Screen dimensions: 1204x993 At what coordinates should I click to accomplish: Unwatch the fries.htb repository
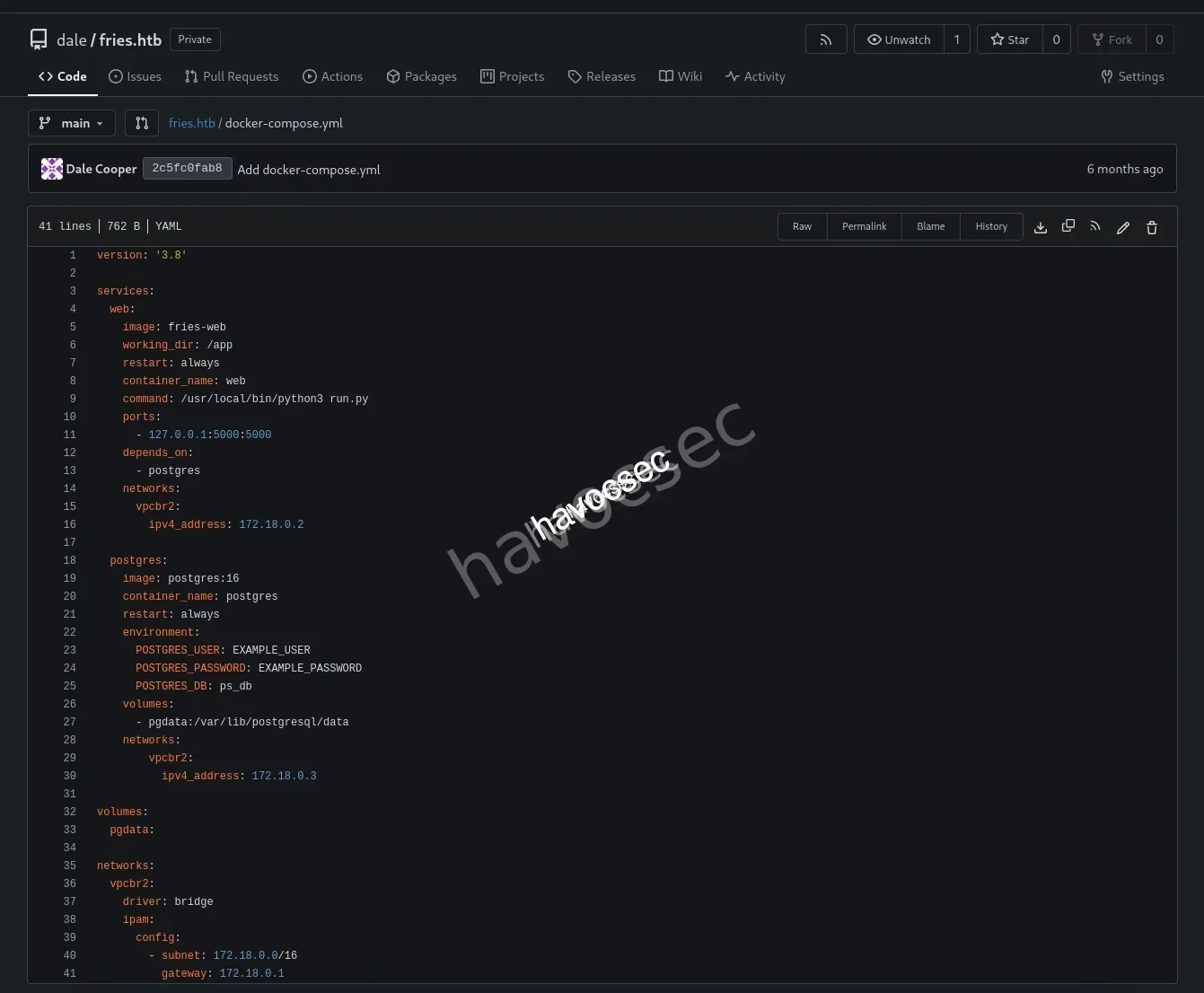coord(898,39)
